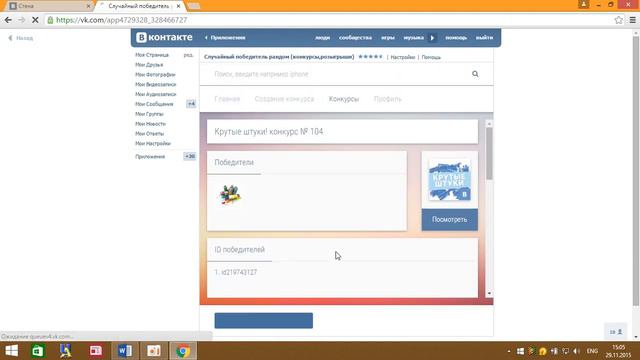Open Мои Аудиозаписи
This screenshot has height=360, width=640.
point(156,94)
